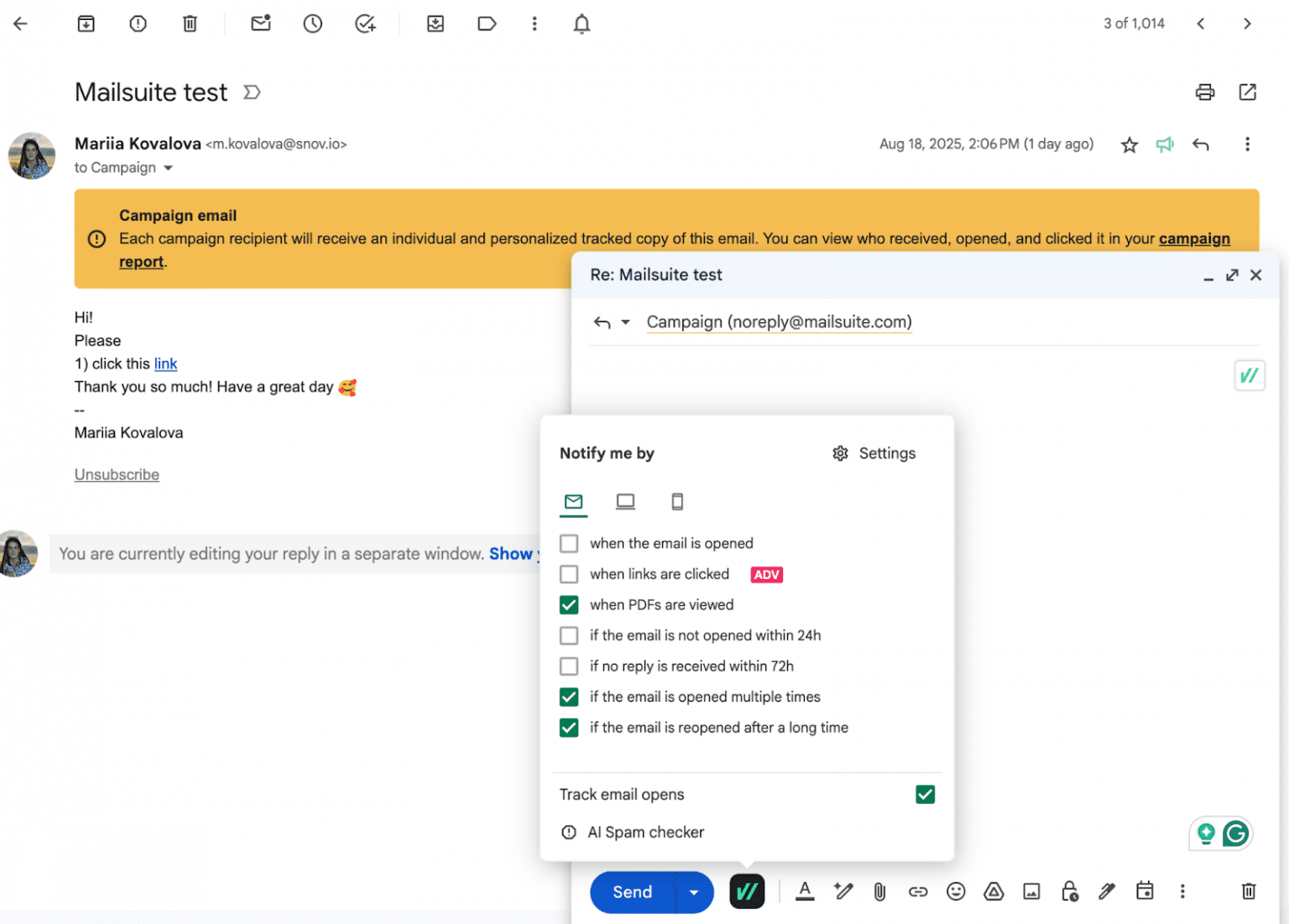Expand recipient details next to 'to Campaign'
Screen dimensions: 1289x924
click(x=169, y=169)
